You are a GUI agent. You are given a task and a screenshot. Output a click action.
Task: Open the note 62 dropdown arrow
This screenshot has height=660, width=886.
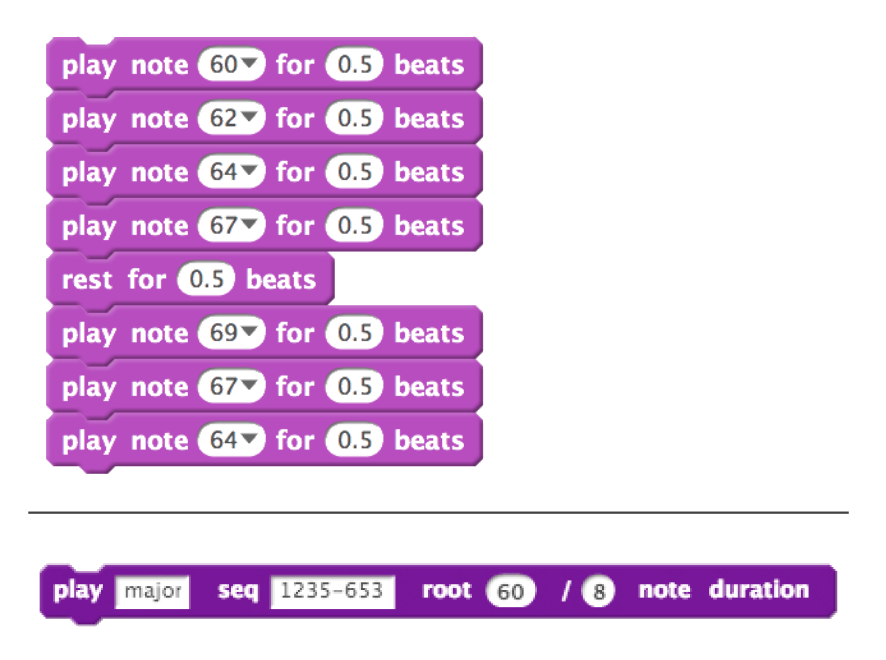pos(250,119)
